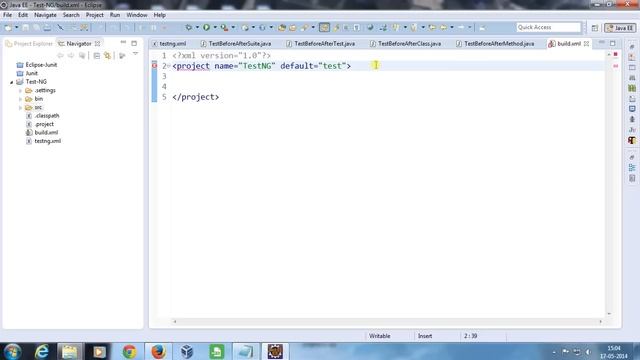Open the dropdown arrow next to Run
The image size is (640, 360).
215,27
